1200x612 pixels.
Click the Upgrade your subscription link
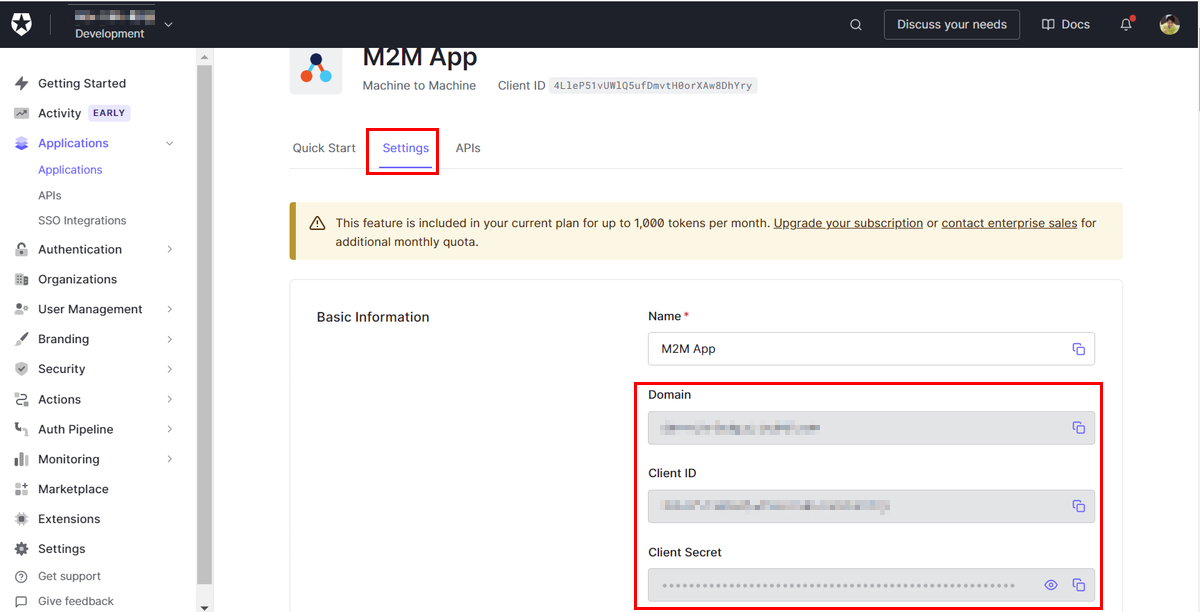[848, 223]
